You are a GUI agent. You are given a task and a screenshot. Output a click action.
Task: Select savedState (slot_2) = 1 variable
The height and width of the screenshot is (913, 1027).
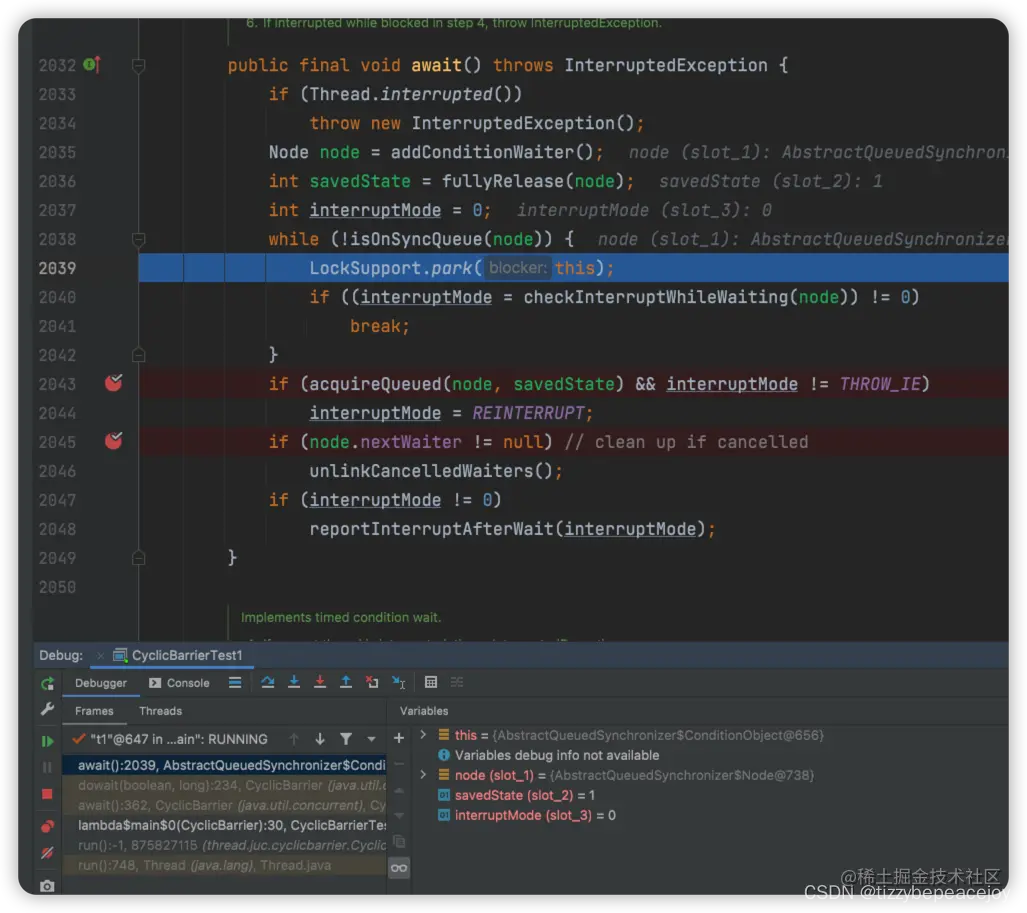click(517, 795)
